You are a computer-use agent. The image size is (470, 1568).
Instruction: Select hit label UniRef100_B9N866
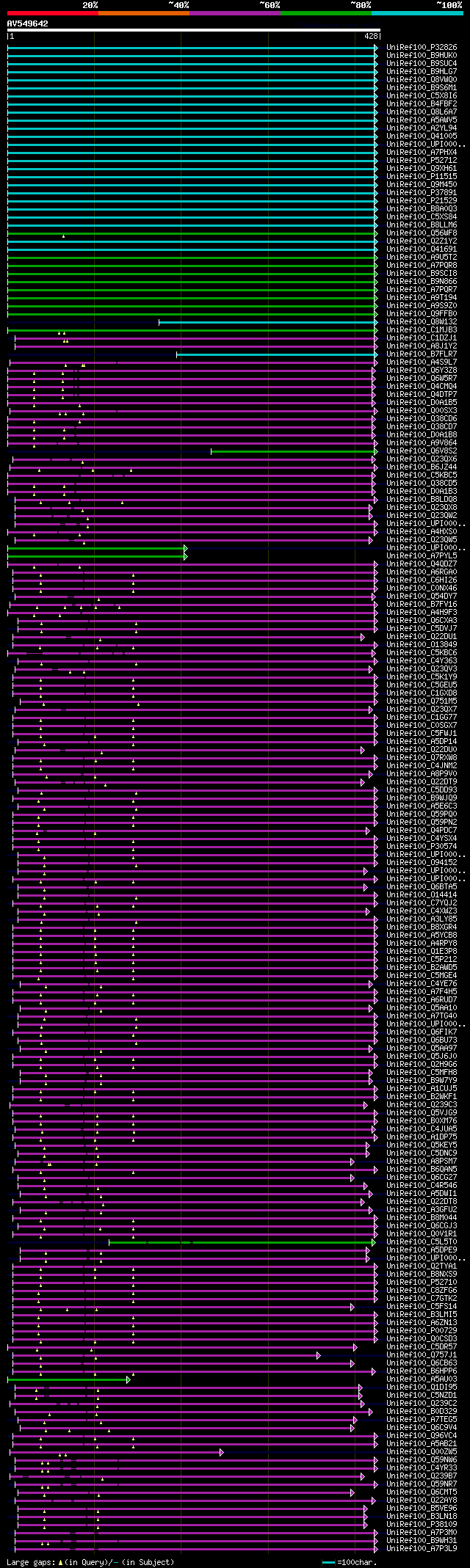[x=422, y=282]
